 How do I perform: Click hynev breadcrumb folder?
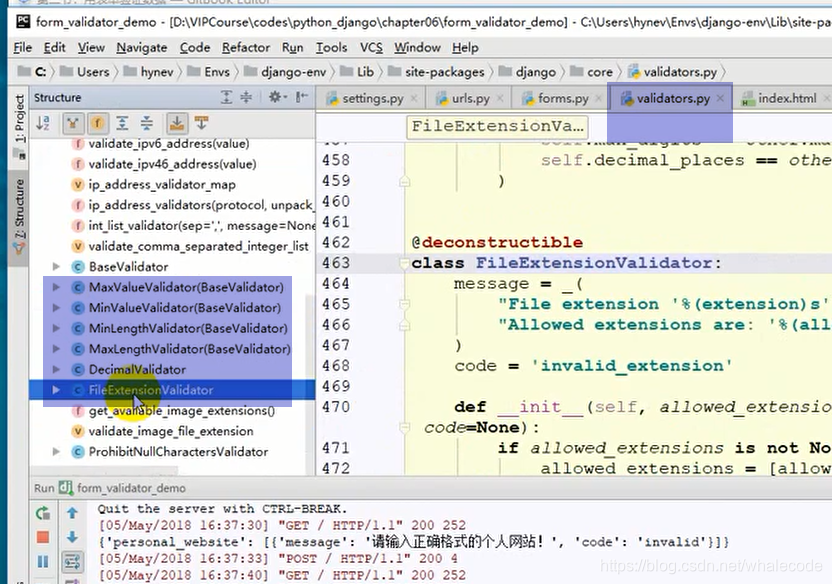point(149,72)
